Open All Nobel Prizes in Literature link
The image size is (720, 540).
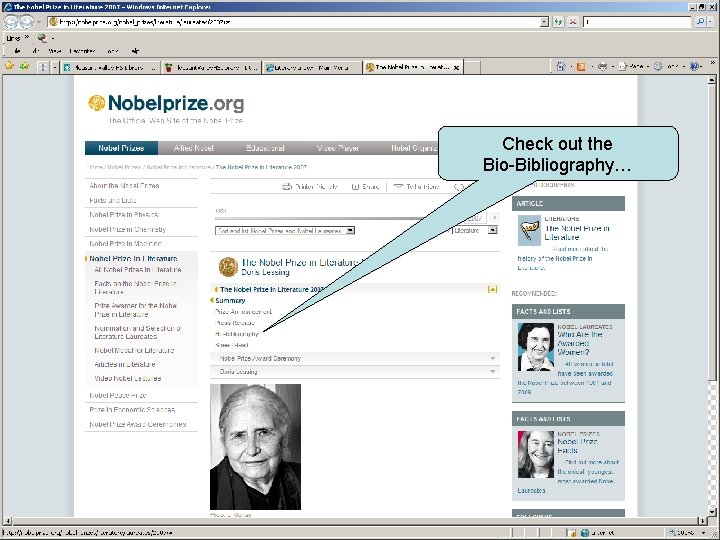tap(138, 270)
